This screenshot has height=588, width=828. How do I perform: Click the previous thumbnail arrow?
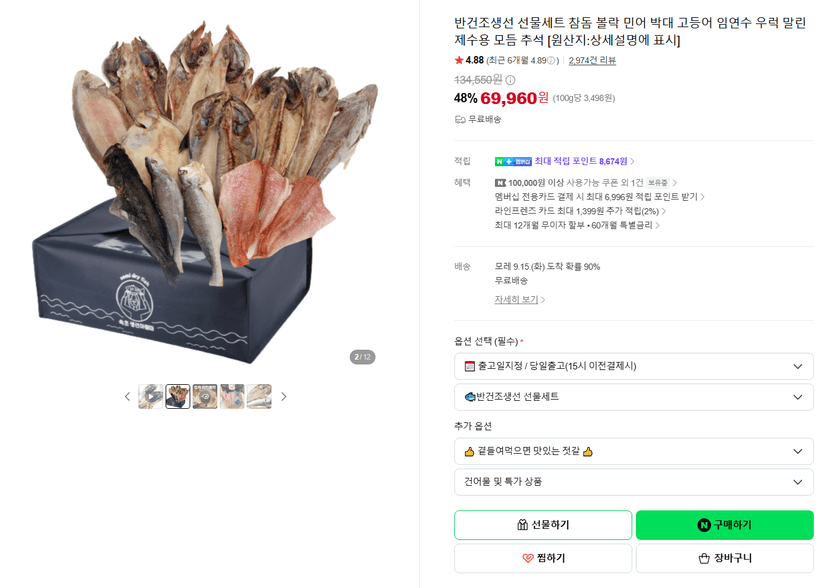tap(127, 396)
